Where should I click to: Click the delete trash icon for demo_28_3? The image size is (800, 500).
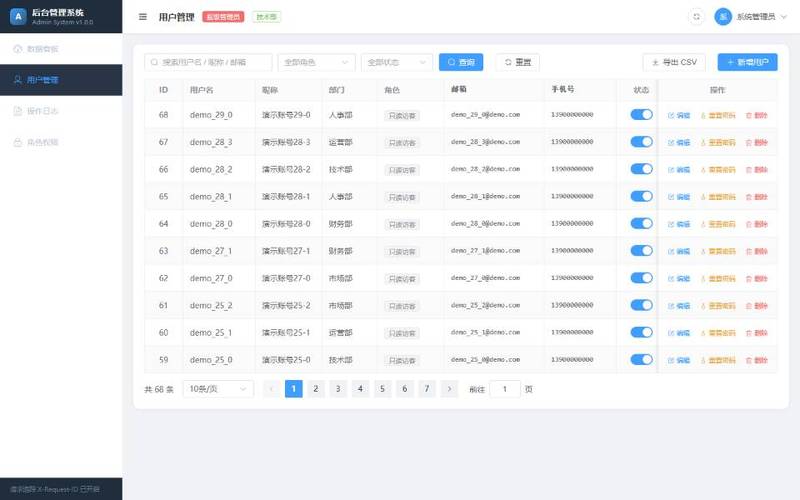[749, 142]
